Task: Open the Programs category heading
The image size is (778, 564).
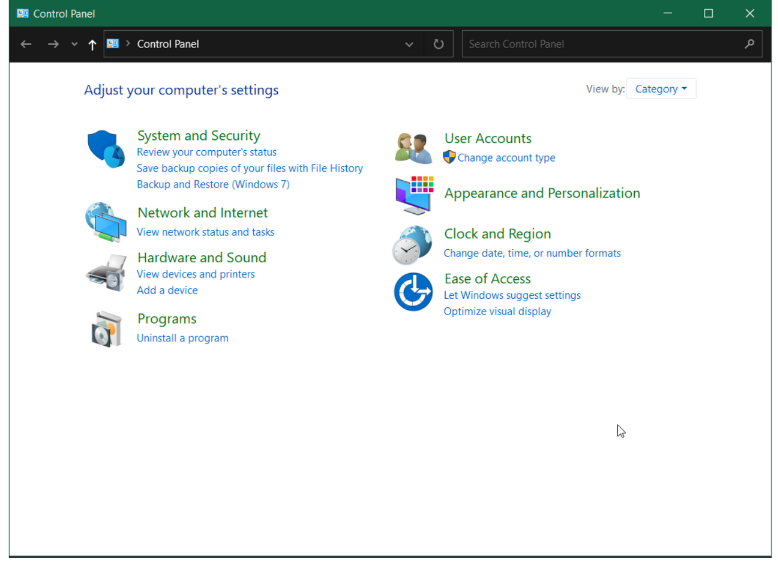Action: coord(167,319)
